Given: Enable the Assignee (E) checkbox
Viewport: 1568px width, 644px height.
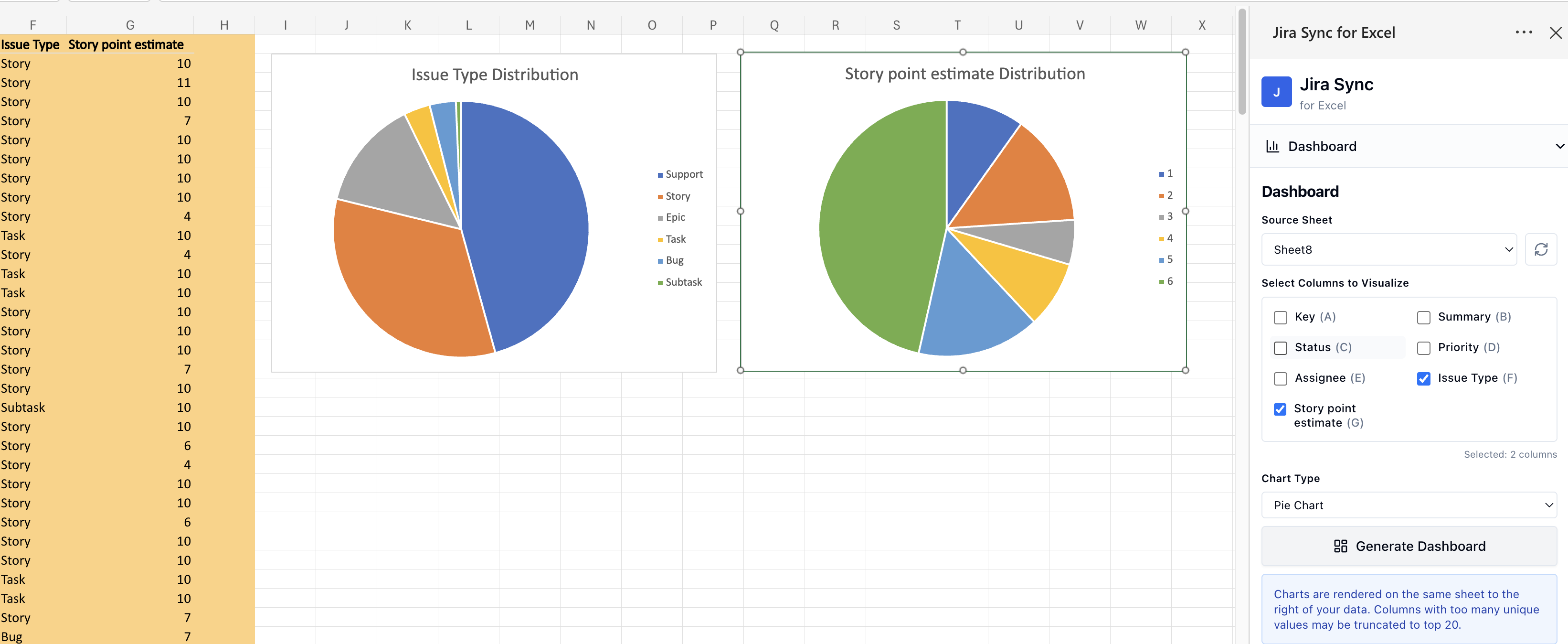Looking at the screenshot, I should pos(1282,378).
